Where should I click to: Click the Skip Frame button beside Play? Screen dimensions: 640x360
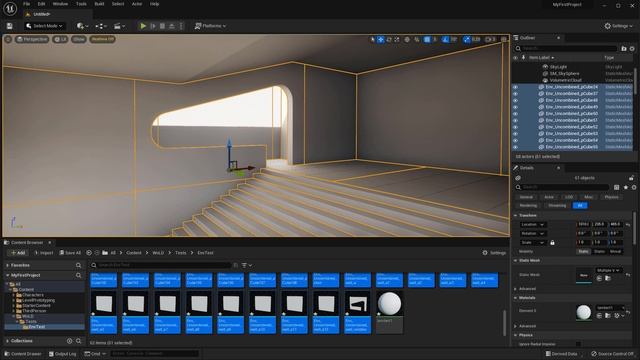point(153,26)
